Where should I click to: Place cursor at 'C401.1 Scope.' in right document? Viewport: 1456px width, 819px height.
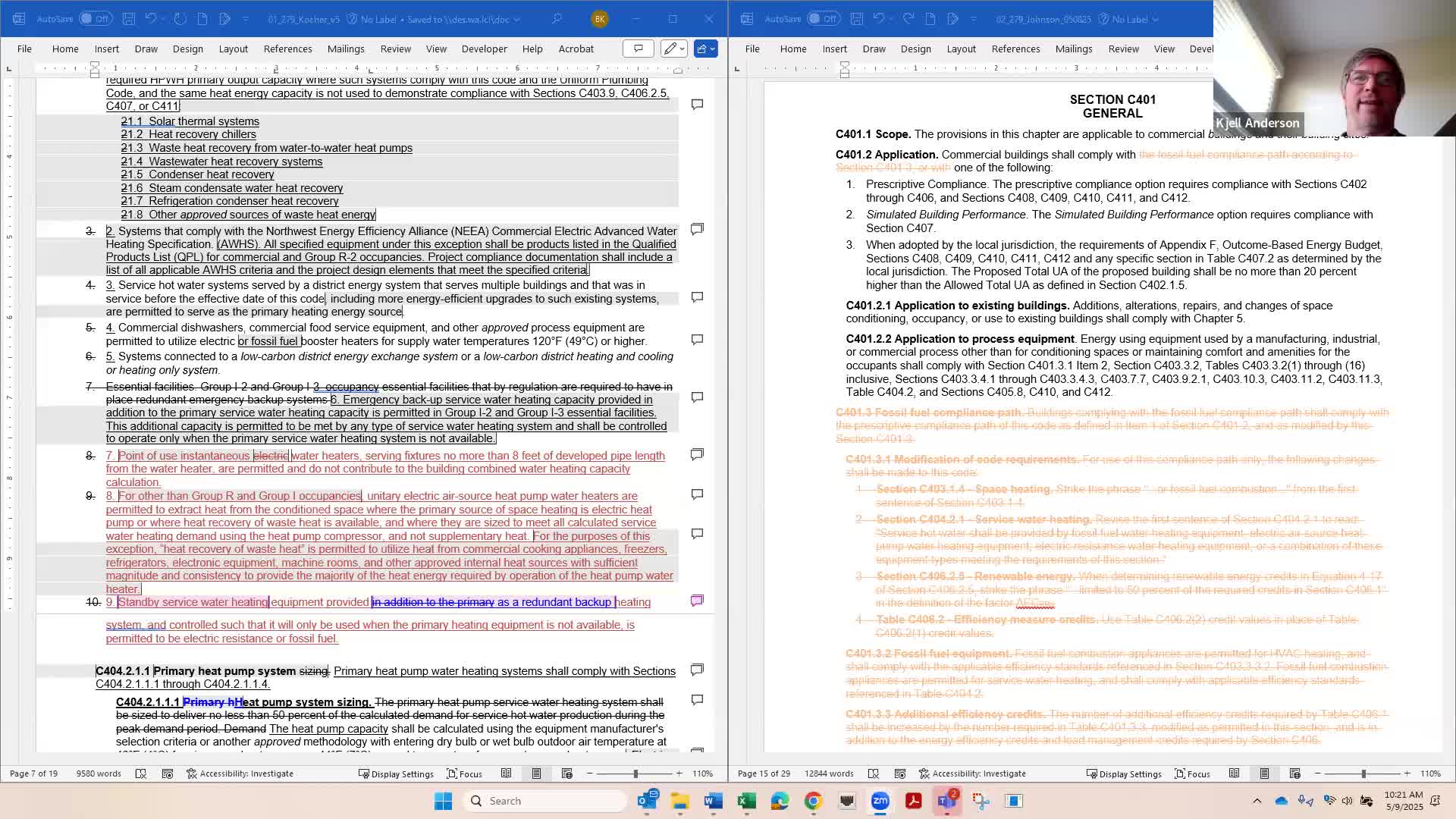tap(873, 134)
